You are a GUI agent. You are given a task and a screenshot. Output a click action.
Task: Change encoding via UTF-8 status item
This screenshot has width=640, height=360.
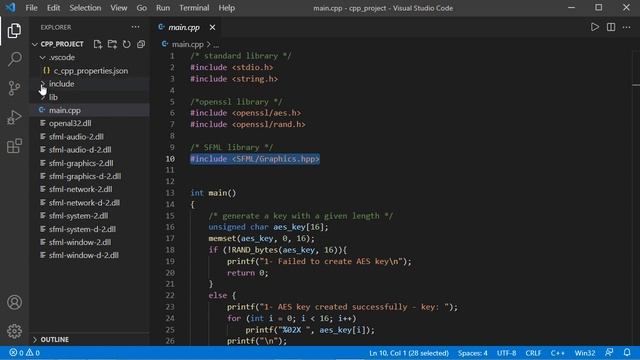(x=506, y=353)
